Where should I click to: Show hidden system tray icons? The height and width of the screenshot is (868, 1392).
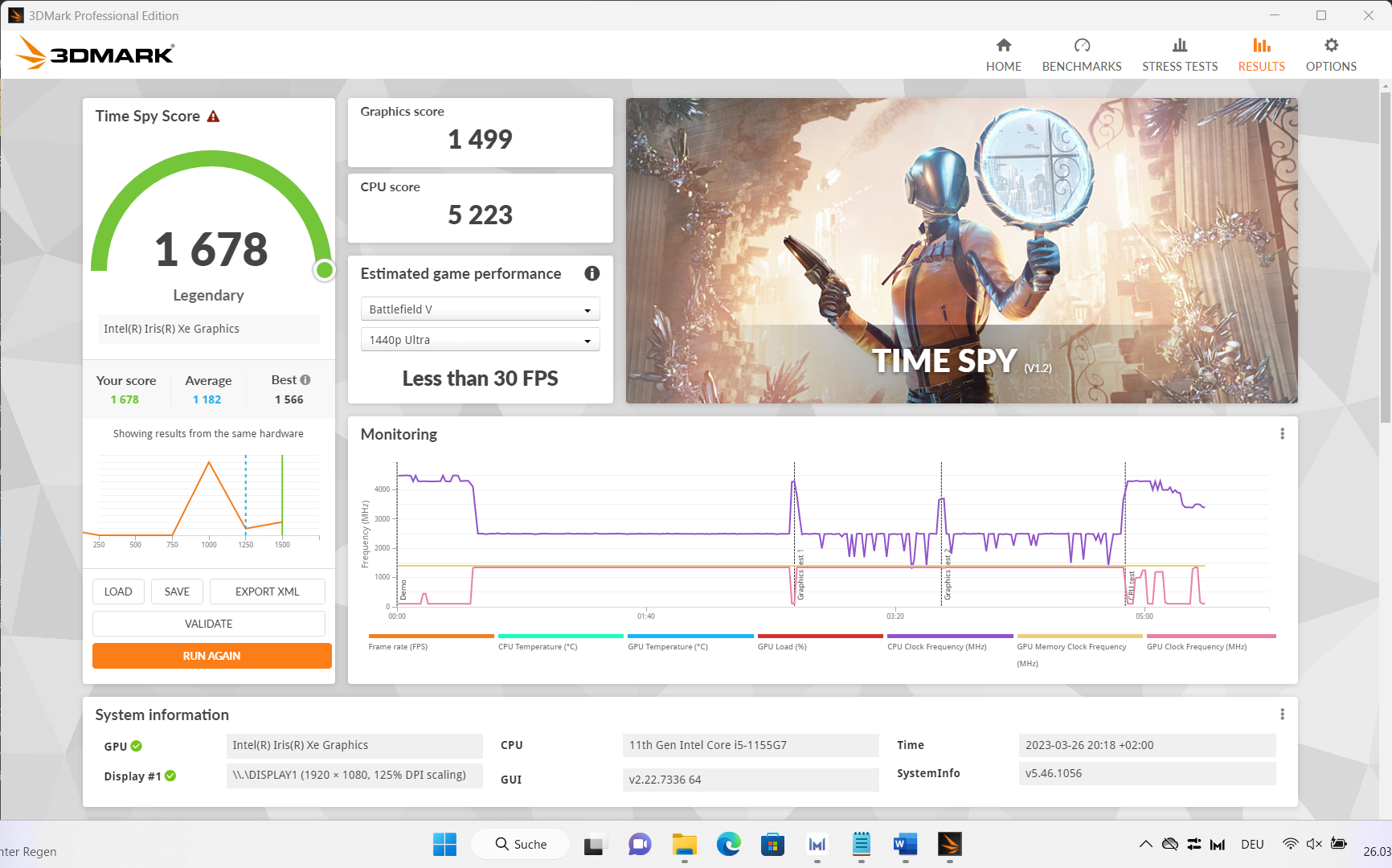click(1146, 844)
